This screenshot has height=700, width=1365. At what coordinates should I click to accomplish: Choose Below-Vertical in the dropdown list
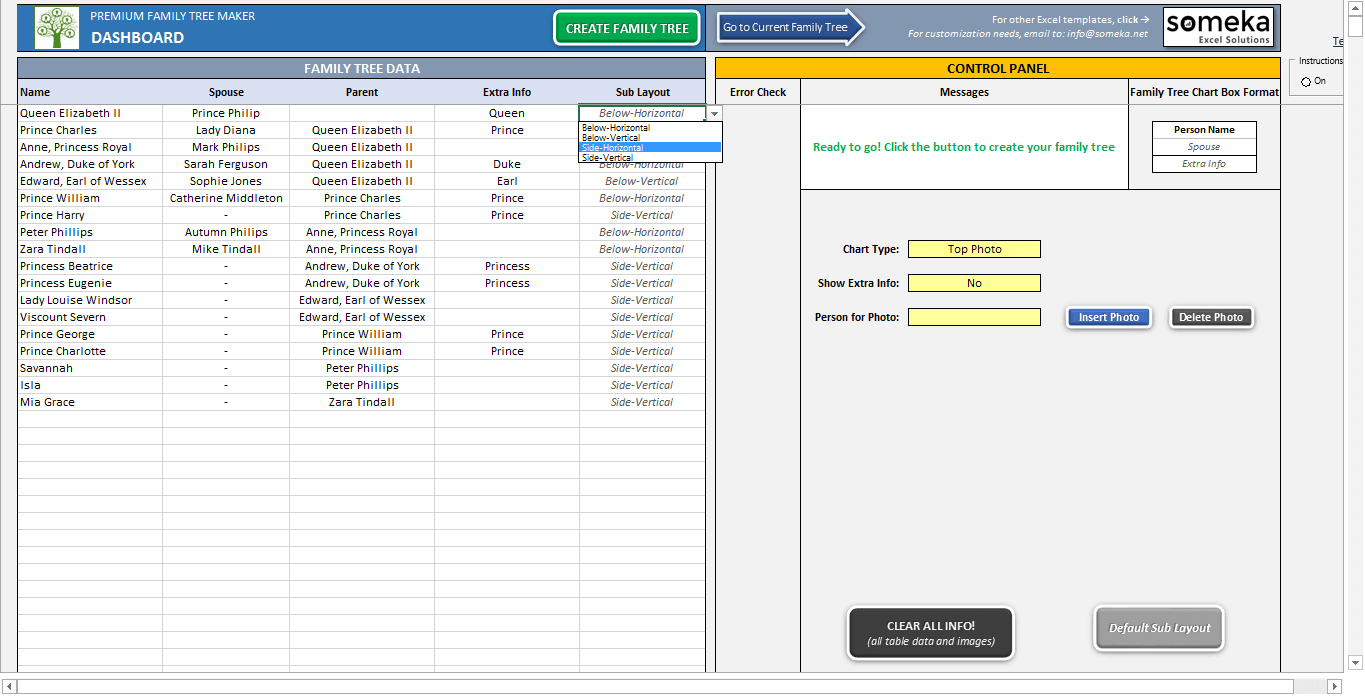(x=650, y=138)
